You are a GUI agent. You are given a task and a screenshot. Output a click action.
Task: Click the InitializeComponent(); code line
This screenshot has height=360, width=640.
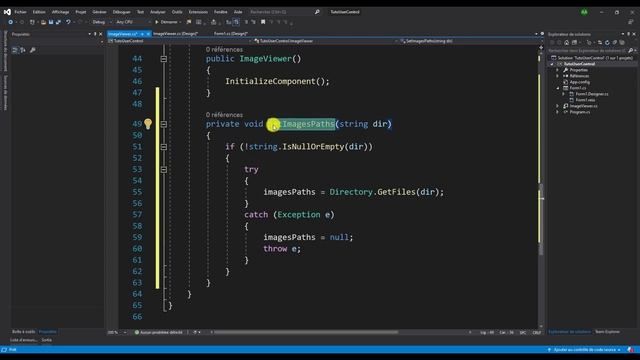277,81
